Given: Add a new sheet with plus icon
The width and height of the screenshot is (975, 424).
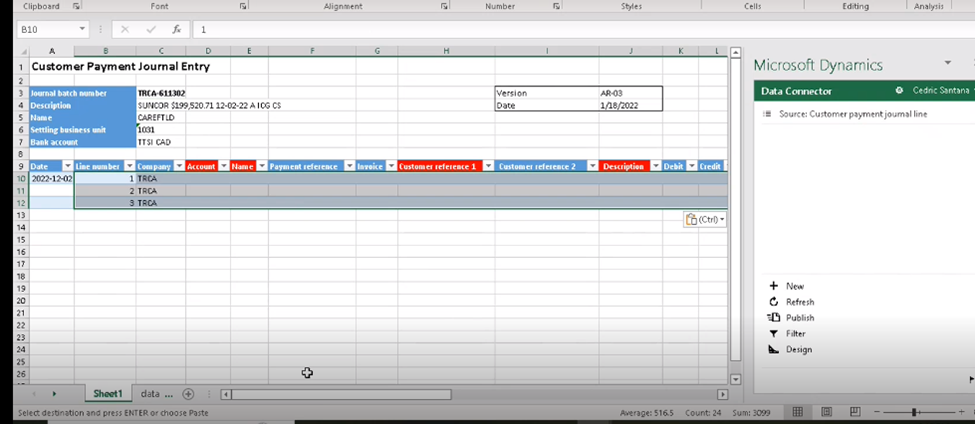Looking at the screenshot, I should [x=188, y=394].
